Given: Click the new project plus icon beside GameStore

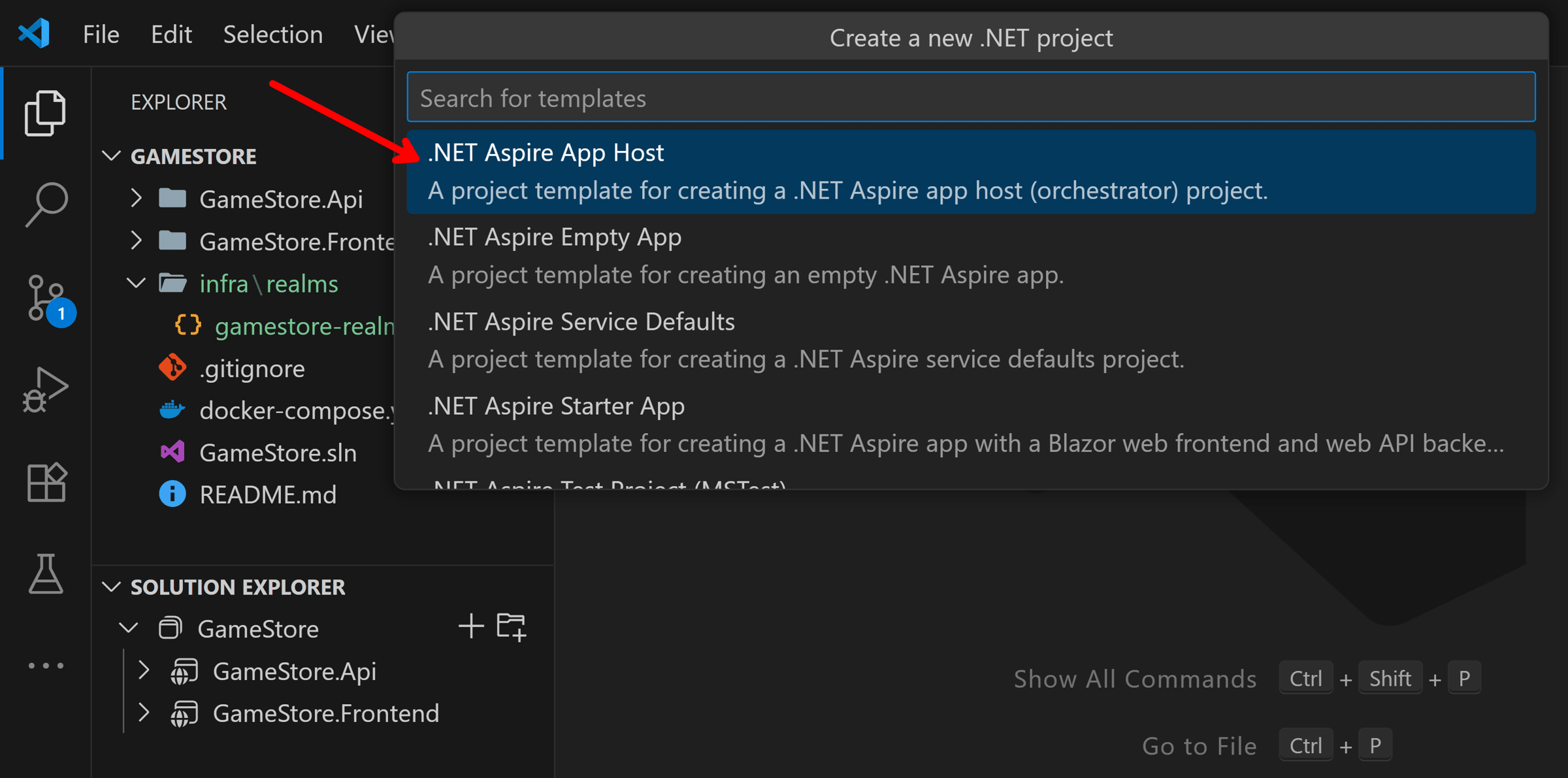Looking at the screenshot, I should 471,626.
